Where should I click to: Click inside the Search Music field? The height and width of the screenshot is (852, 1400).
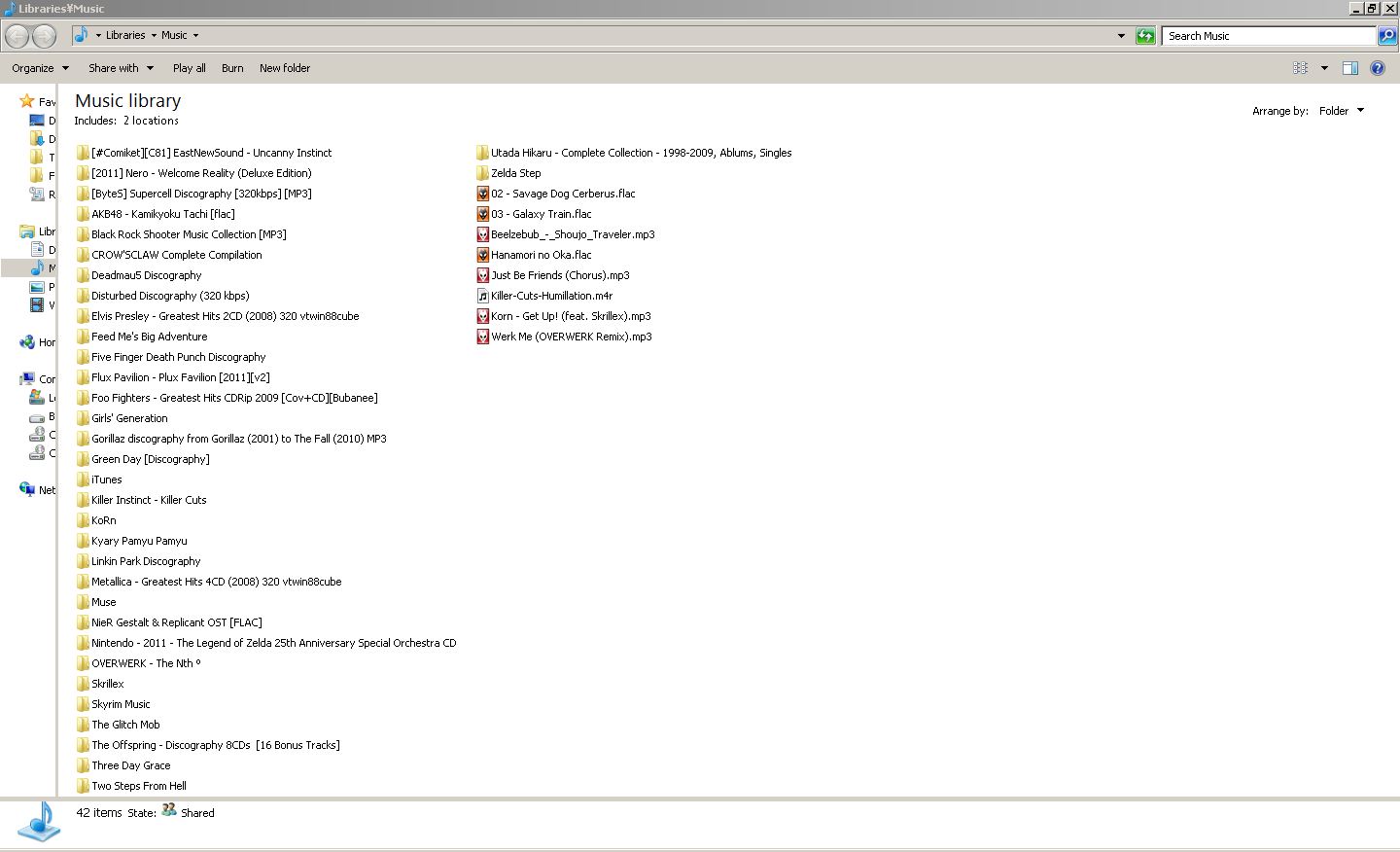(x=1270, y=36)
